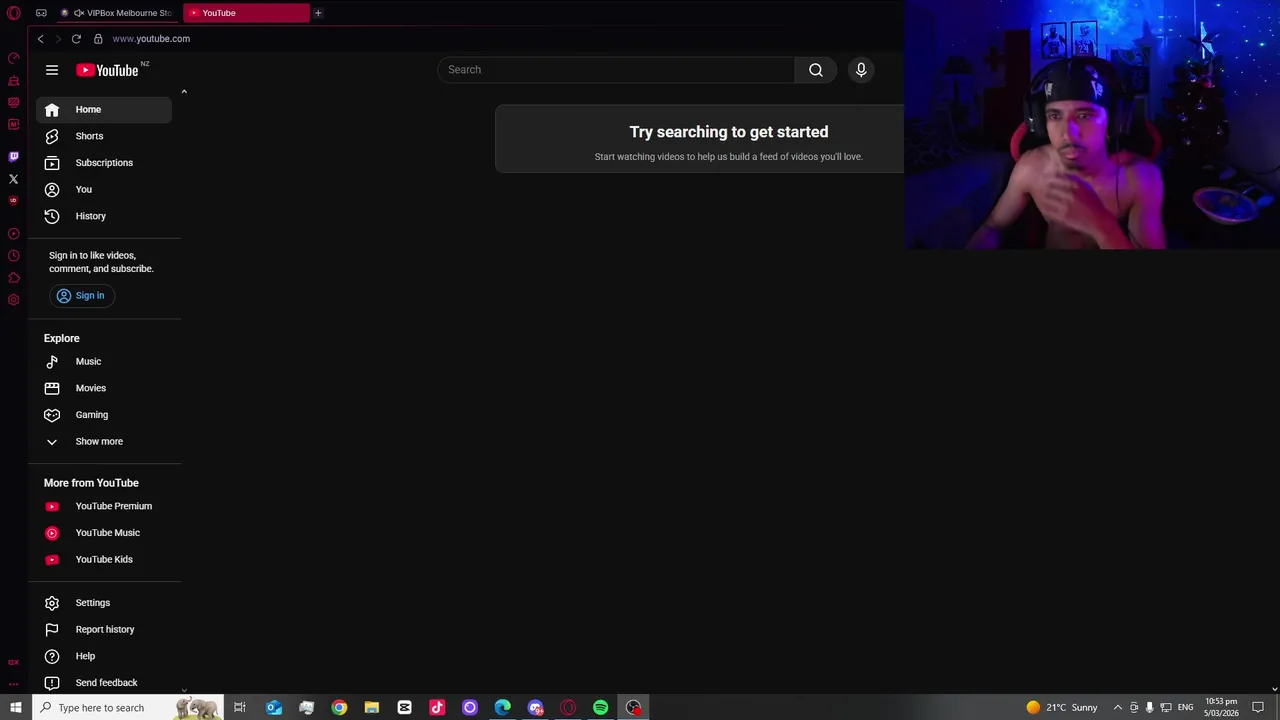Click ENG language indicator

coord(1185,708)
